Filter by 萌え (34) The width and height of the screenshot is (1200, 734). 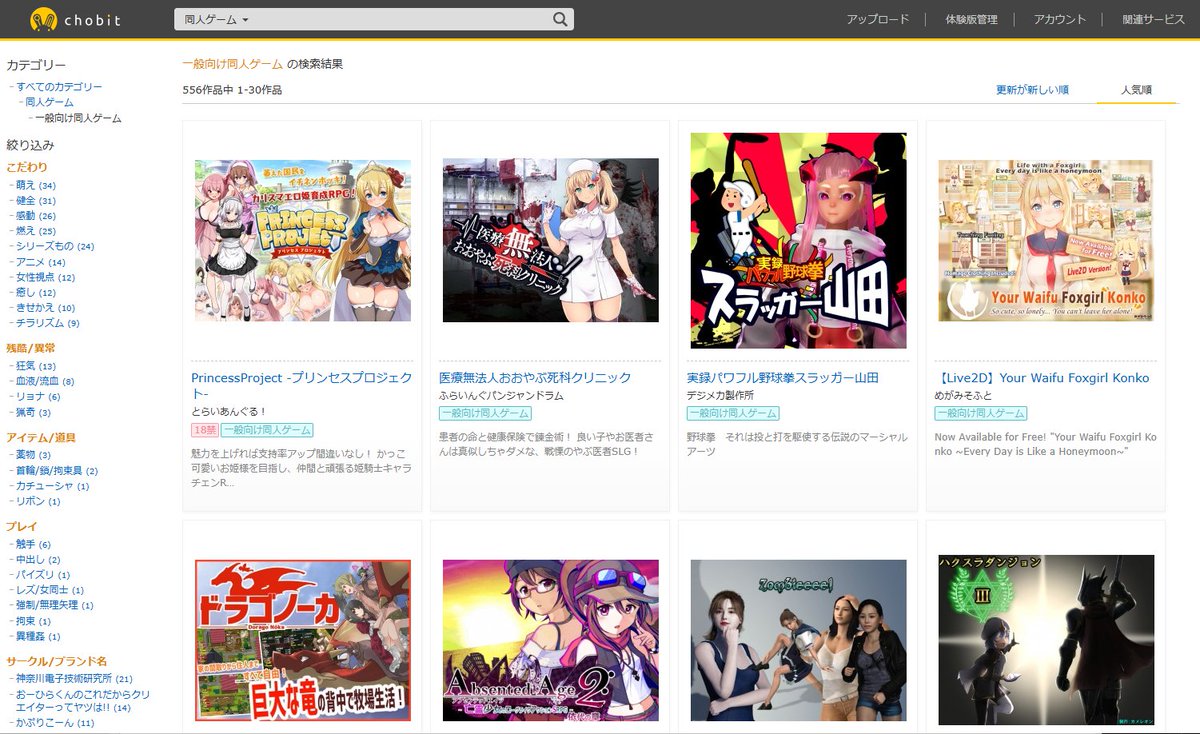tap(36, 185)
